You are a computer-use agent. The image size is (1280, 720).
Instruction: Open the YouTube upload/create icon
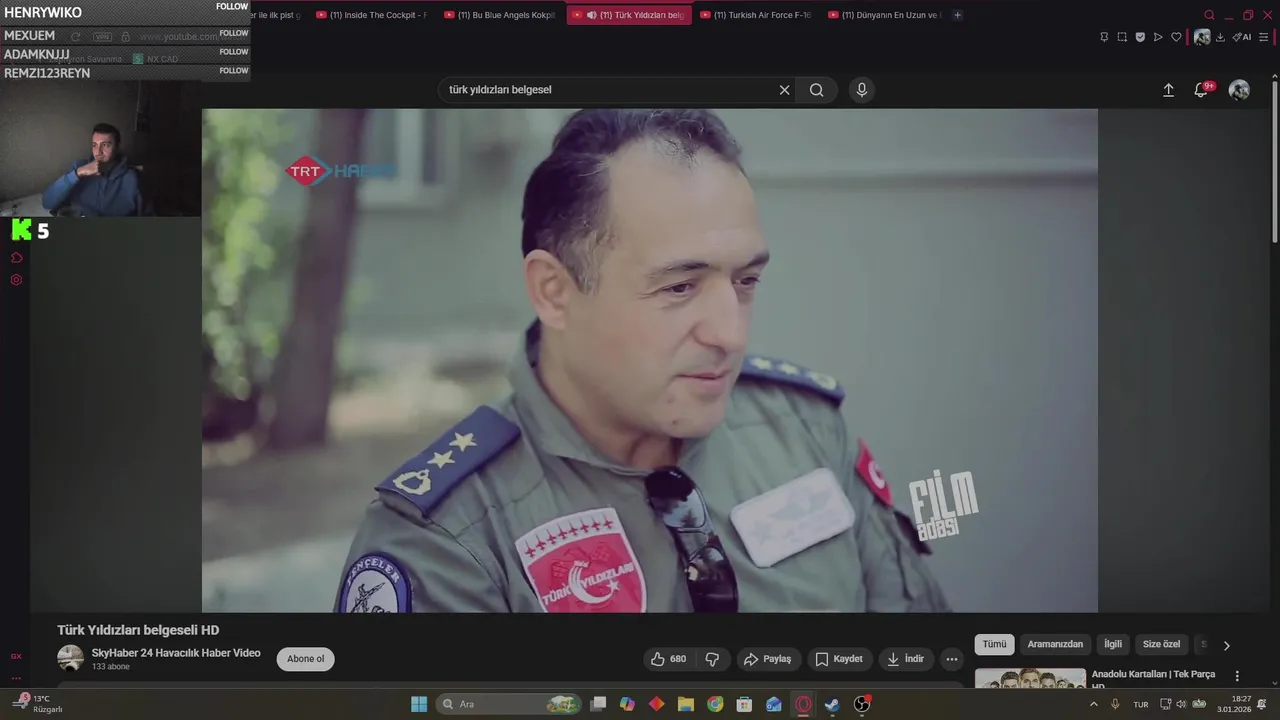pyautogui.click(x=1168, y=90)
